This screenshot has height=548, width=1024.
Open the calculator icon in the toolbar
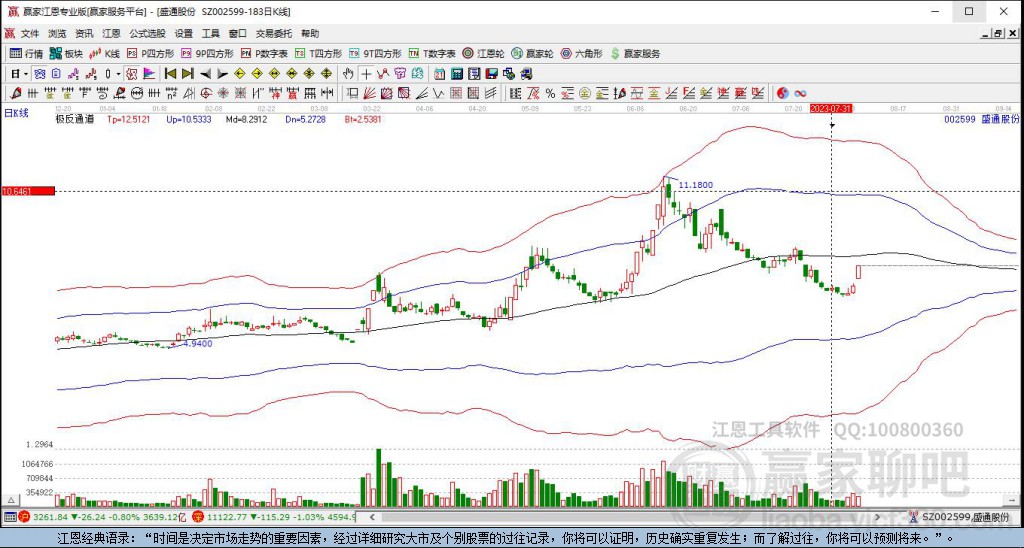[x=456, y=74]
